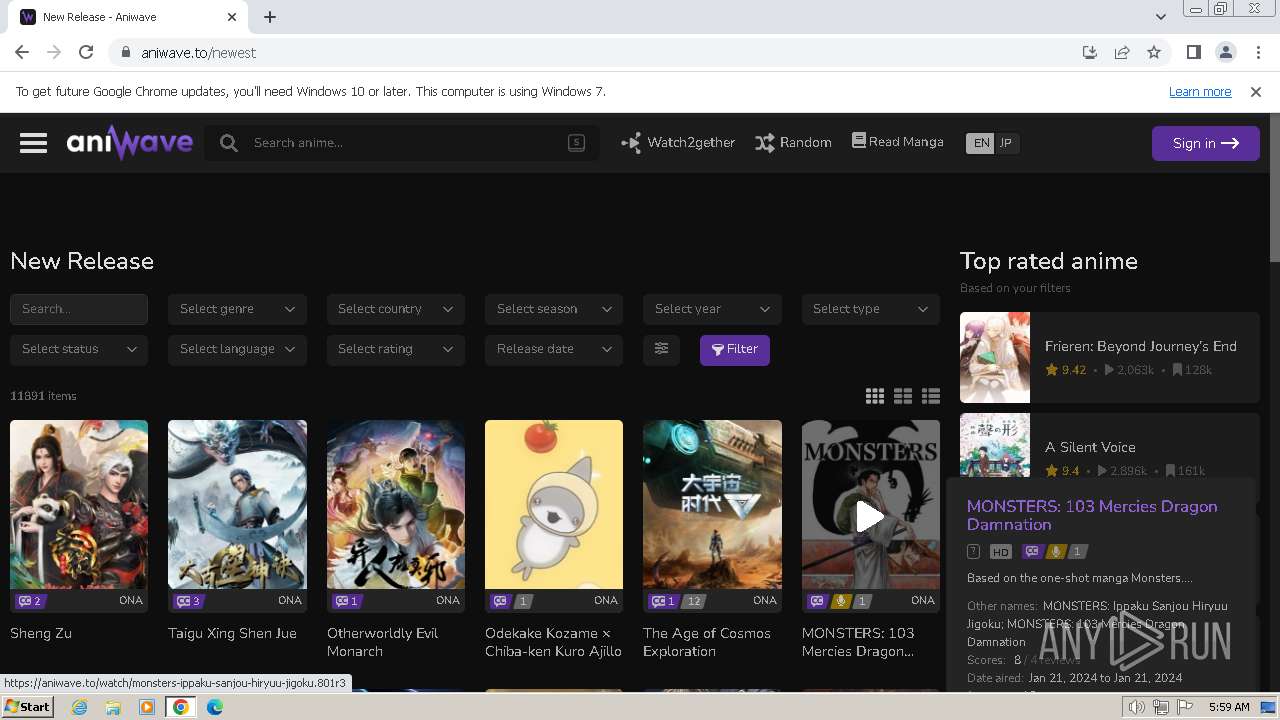The width and height of the screenshot is (1280, 720).
Task: Expand Select language dropdown
Action: (x=237, y=349)
